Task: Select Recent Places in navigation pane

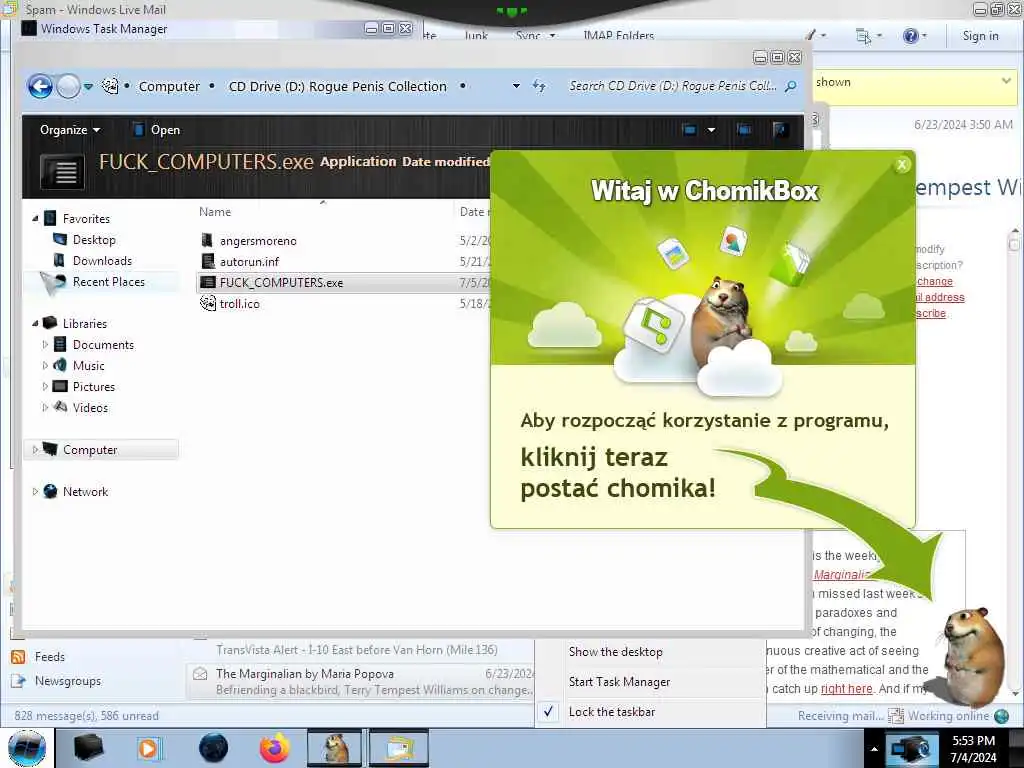Action: (108, 281)
